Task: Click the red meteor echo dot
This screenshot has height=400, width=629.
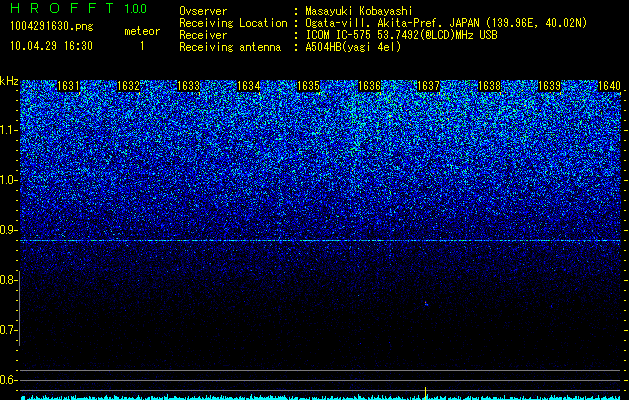Action: coord(426,303)
